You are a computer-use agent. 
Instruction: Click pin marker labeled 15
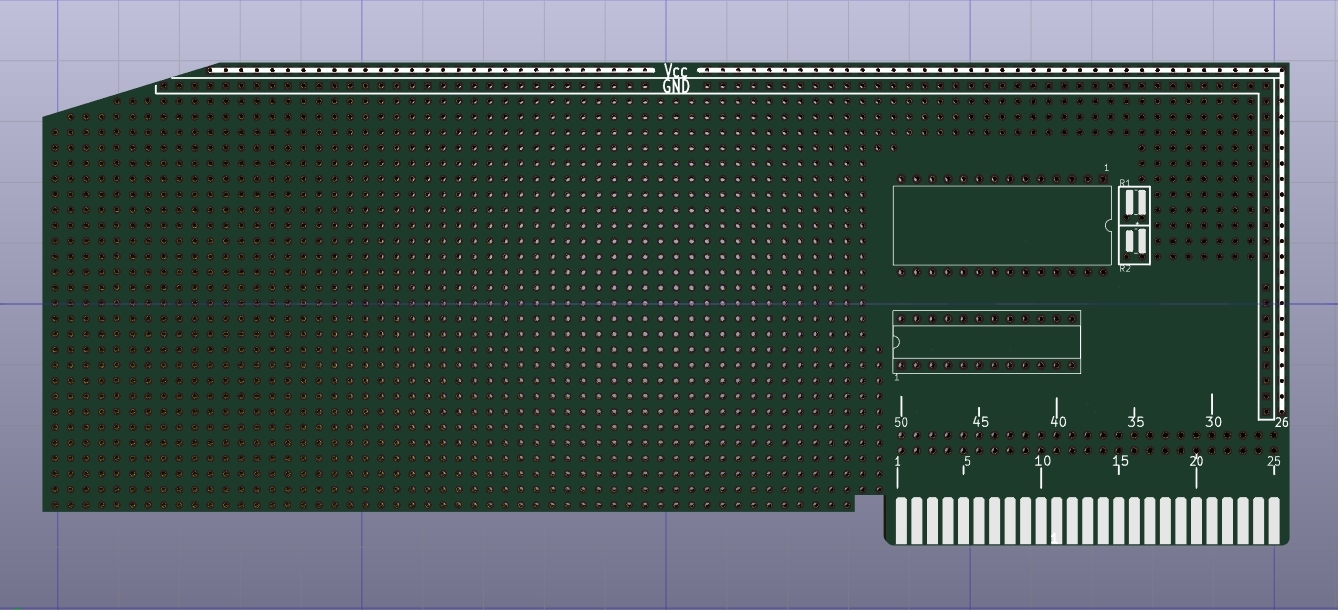(x=1120, y=461)
